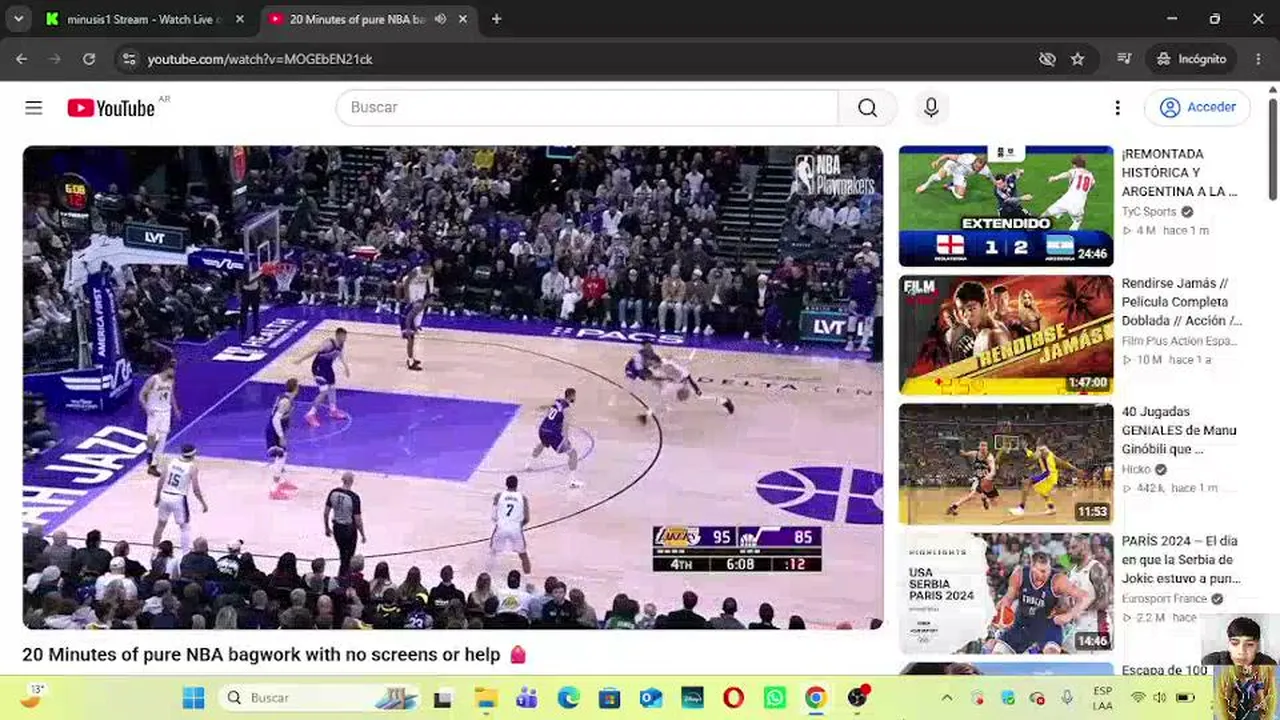Open a new Chrome tab
1280x720 pixels.
click(x=496, y=19)
